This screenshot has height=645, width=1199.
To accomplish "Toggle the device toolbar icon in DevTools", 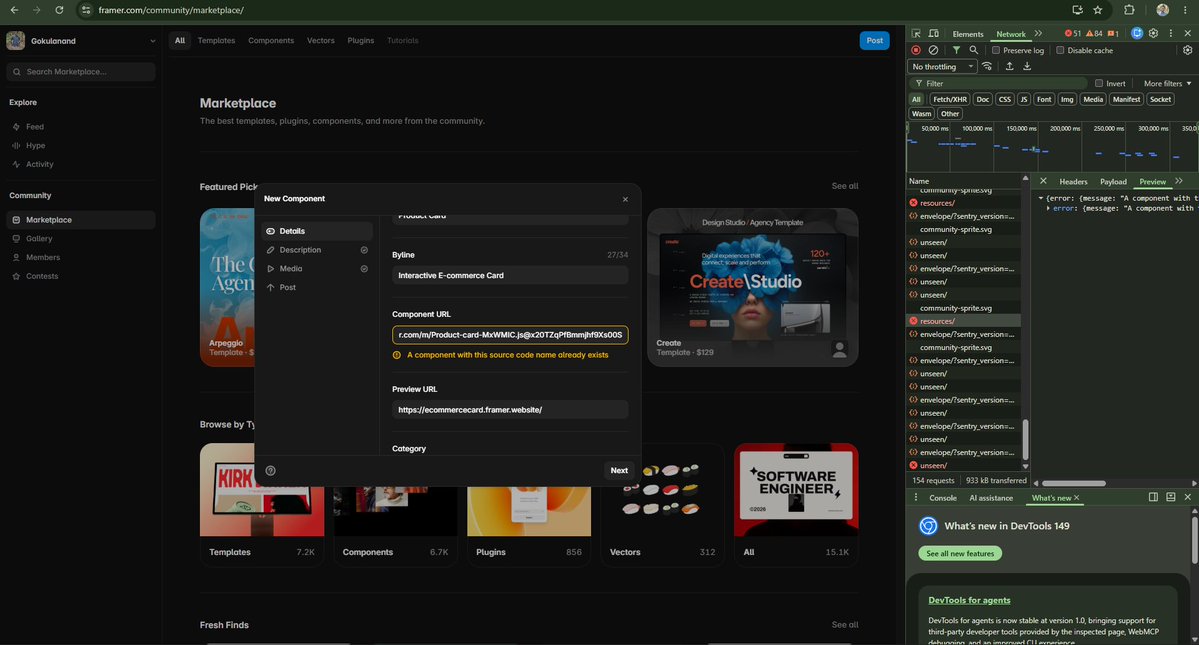I will tap(934, 34).
